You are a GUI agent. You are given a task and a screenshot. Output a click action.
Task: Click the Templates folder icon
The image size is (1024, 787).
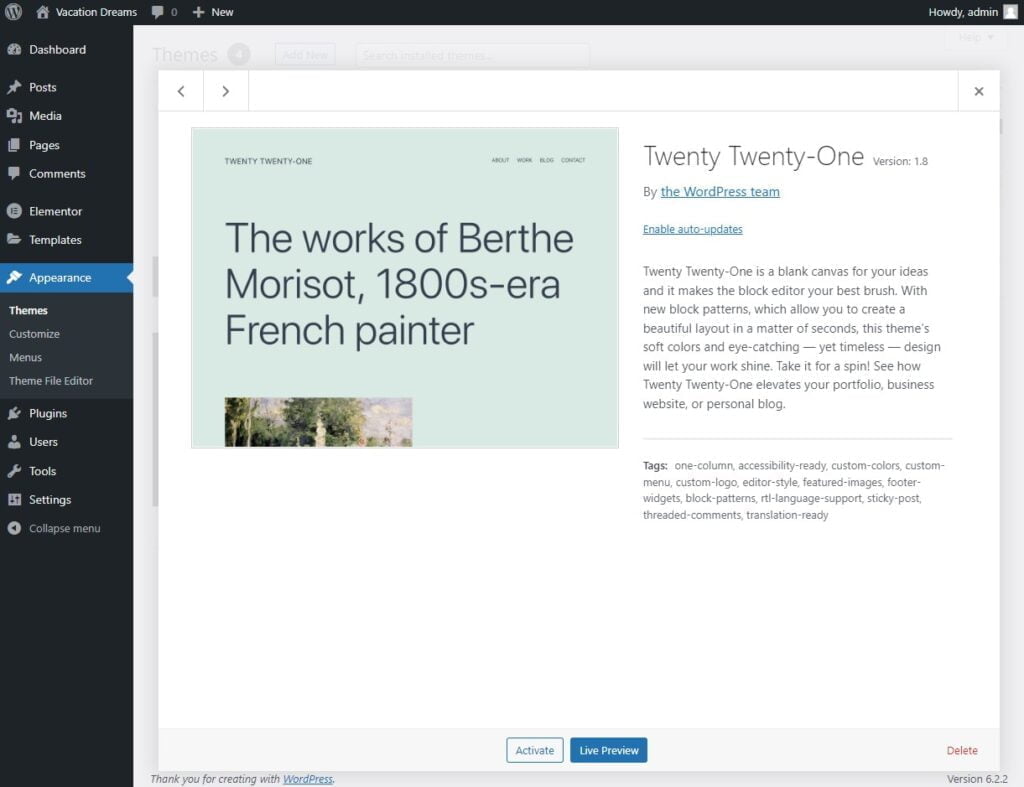tap(14, 239)
